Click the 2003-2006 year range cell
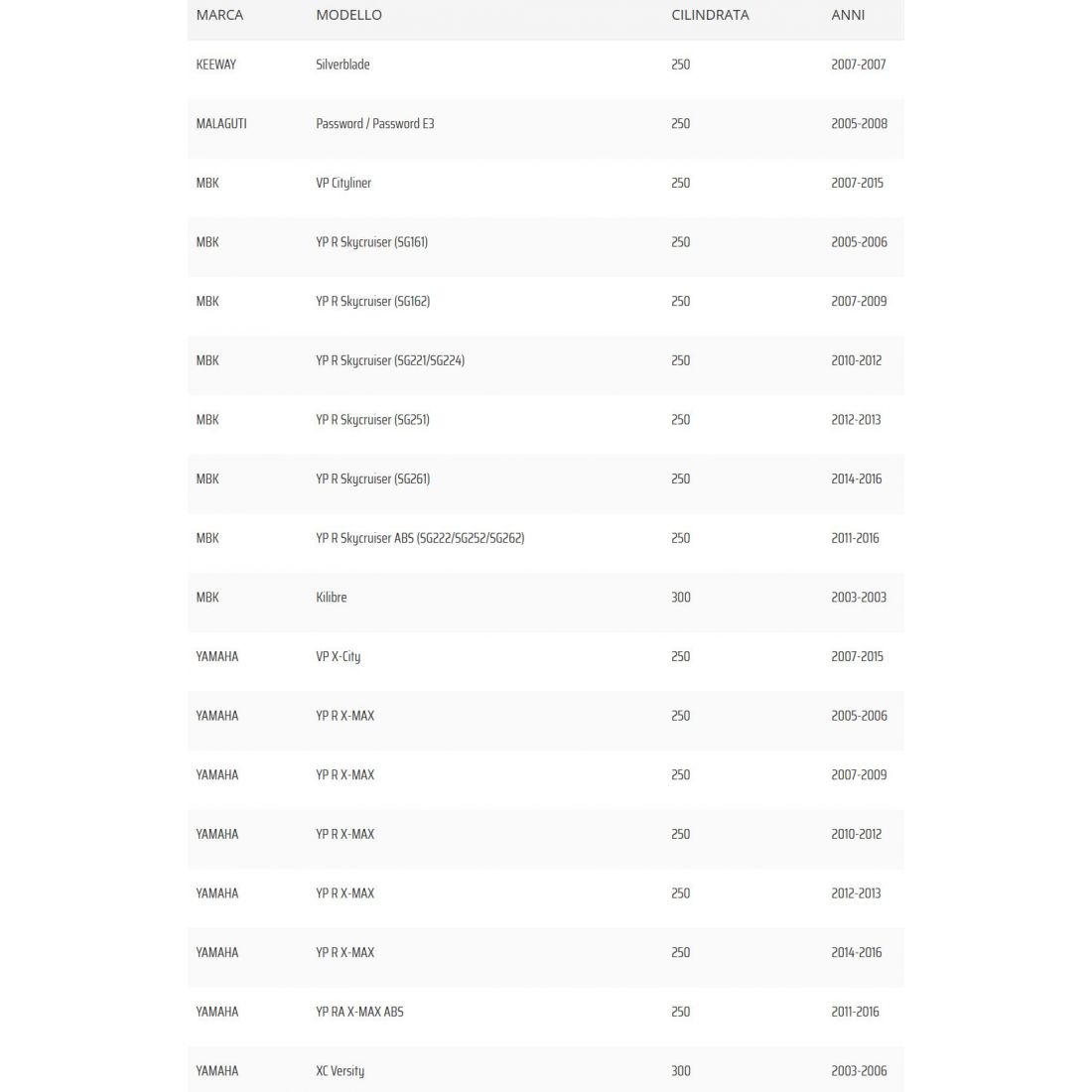Image resolution: width=1092 pixels, height=1092 pixels. click(859, 1071)
